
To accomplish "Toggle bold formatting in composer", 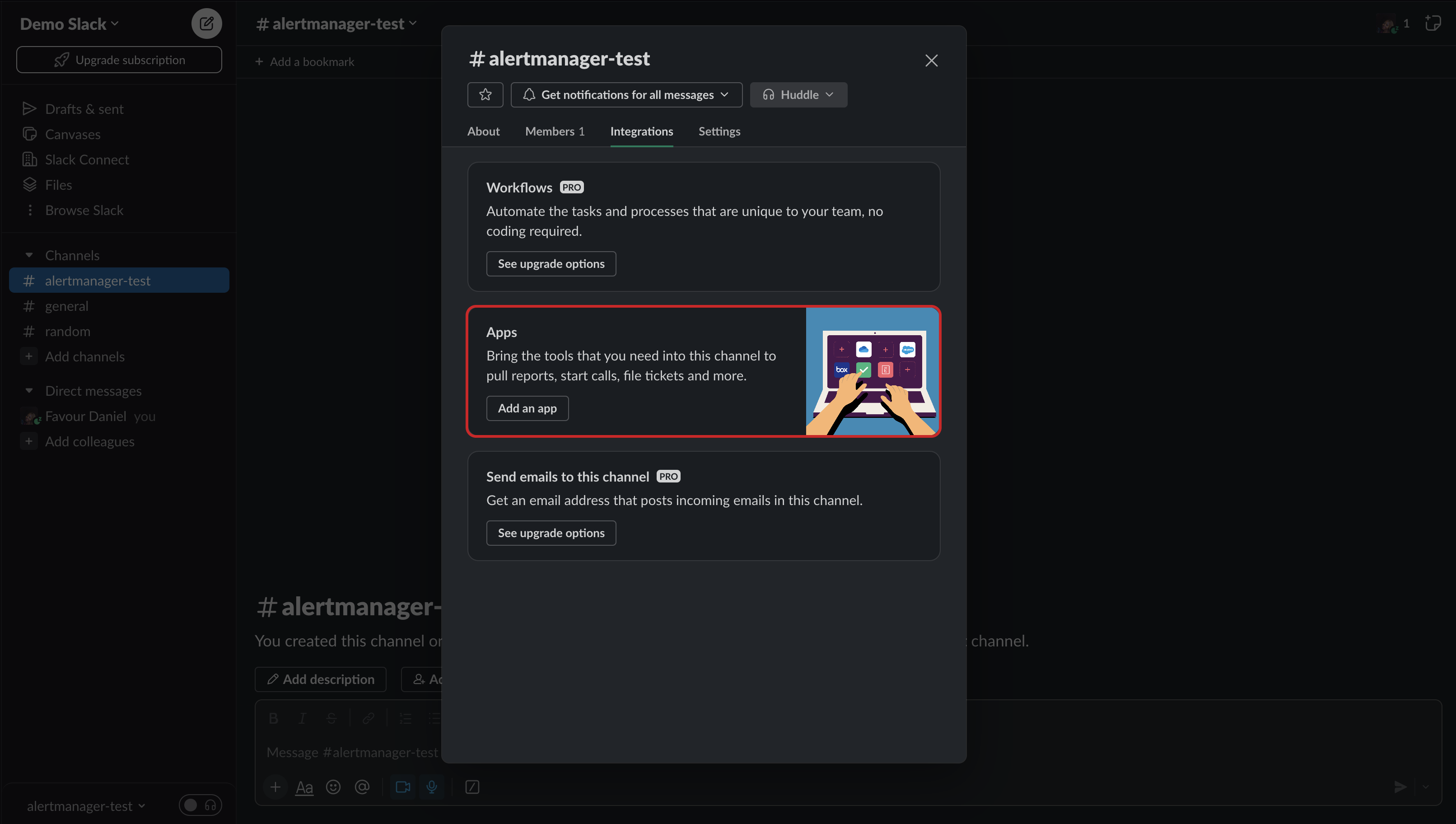I will 274,718.
